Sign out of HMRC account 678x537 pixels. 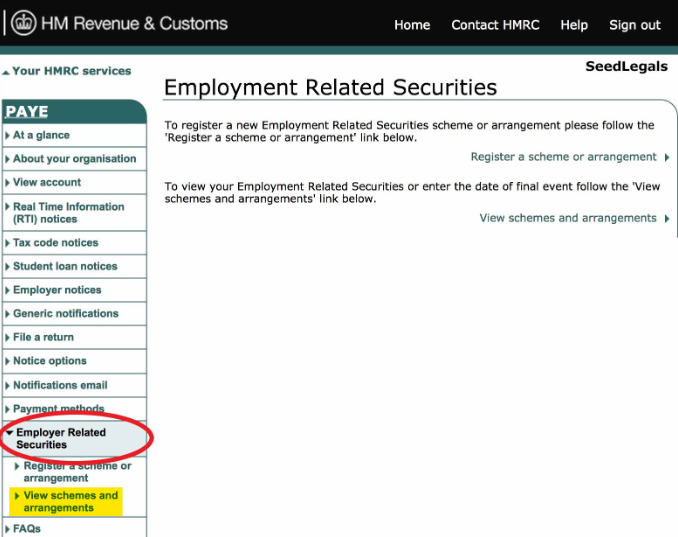pos(634,25)
